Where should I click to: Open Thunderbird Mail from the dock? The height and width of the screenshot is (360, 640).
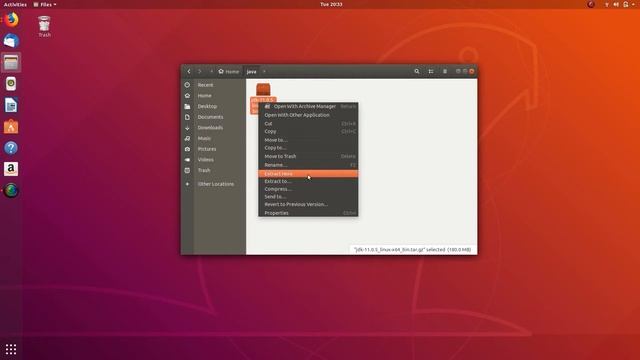tap(11, 41)
